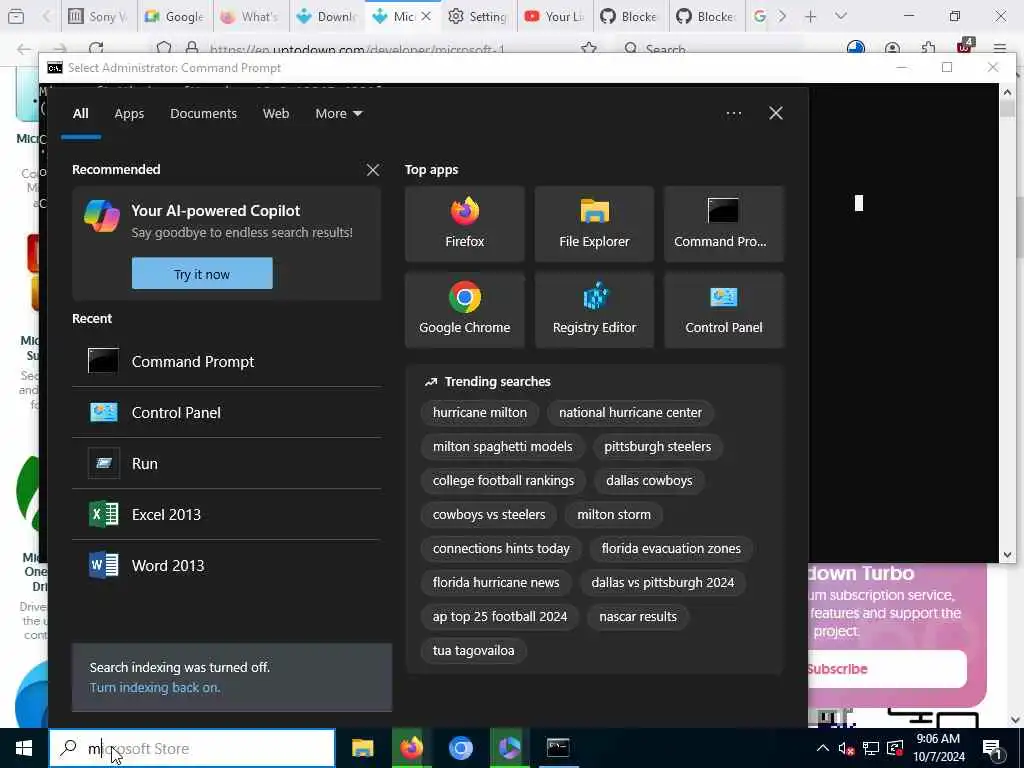Switch to Sony browser tab
The width and height of the screenshot is (1024, 768).
pos(99,16)
